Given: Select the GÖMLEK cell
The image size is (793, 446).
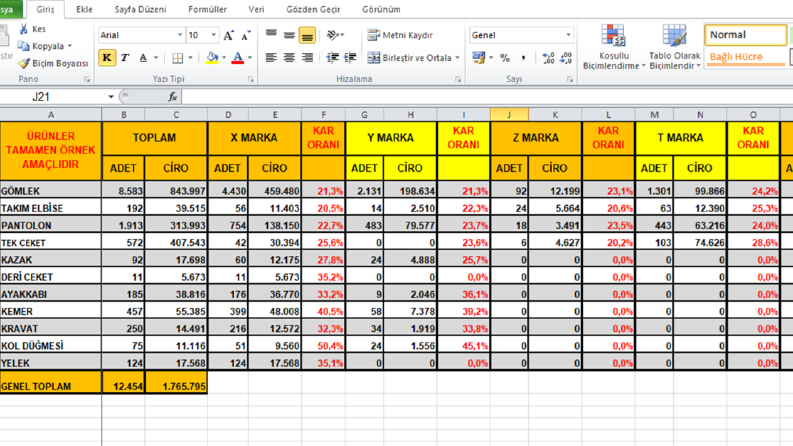Looking at the screenshot, I should 51,191.
